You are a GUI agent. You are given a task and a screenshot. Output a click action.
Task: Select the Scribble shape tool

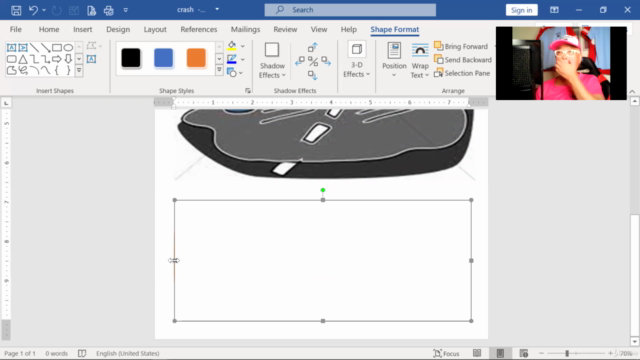click(23, 70)
